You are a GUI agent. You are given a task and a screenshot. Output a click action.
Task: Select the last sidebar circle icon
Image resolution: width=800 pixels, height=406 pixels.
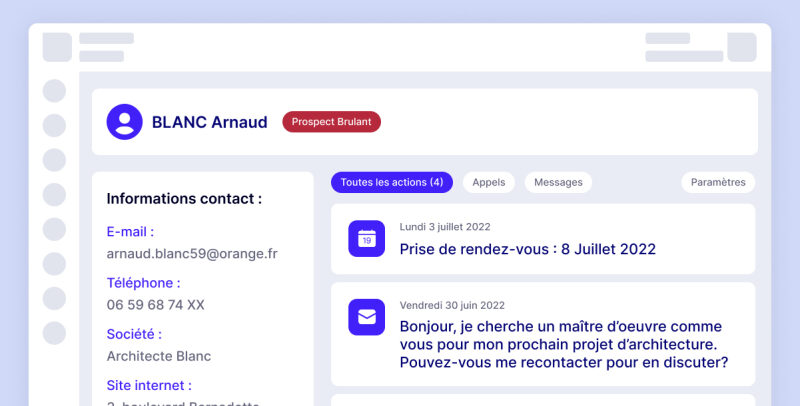point(54,333)
